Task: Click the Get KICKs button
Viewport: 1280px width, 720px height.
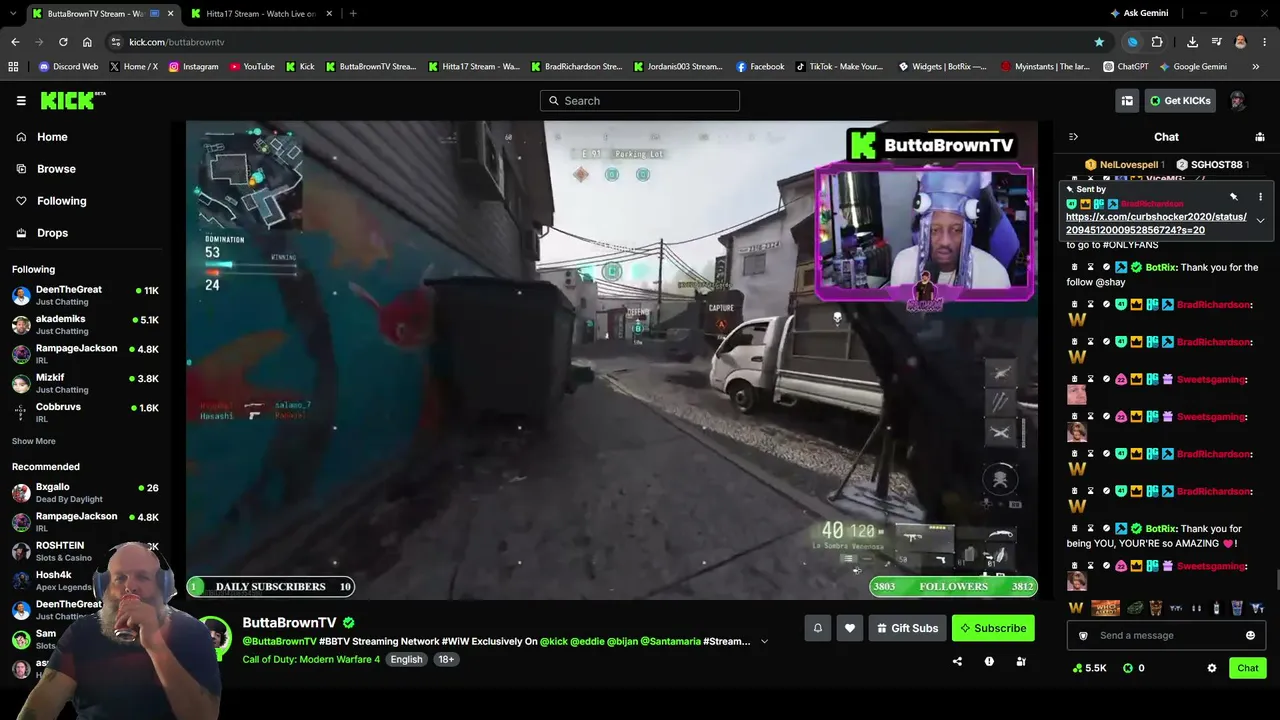Action: coord(1180,100)
